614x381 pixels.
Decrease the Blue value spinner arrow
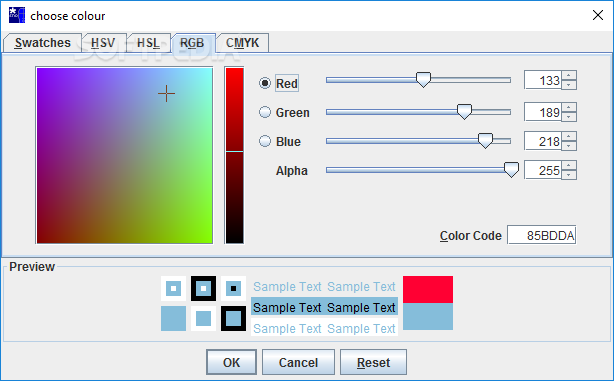(569, 146)
